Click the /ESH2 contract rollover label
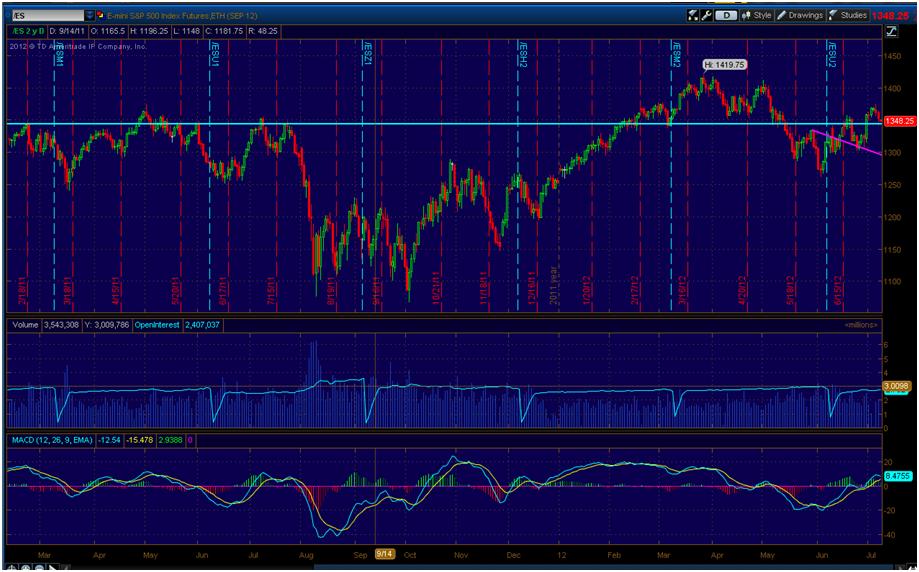 (x=523, y=53)
